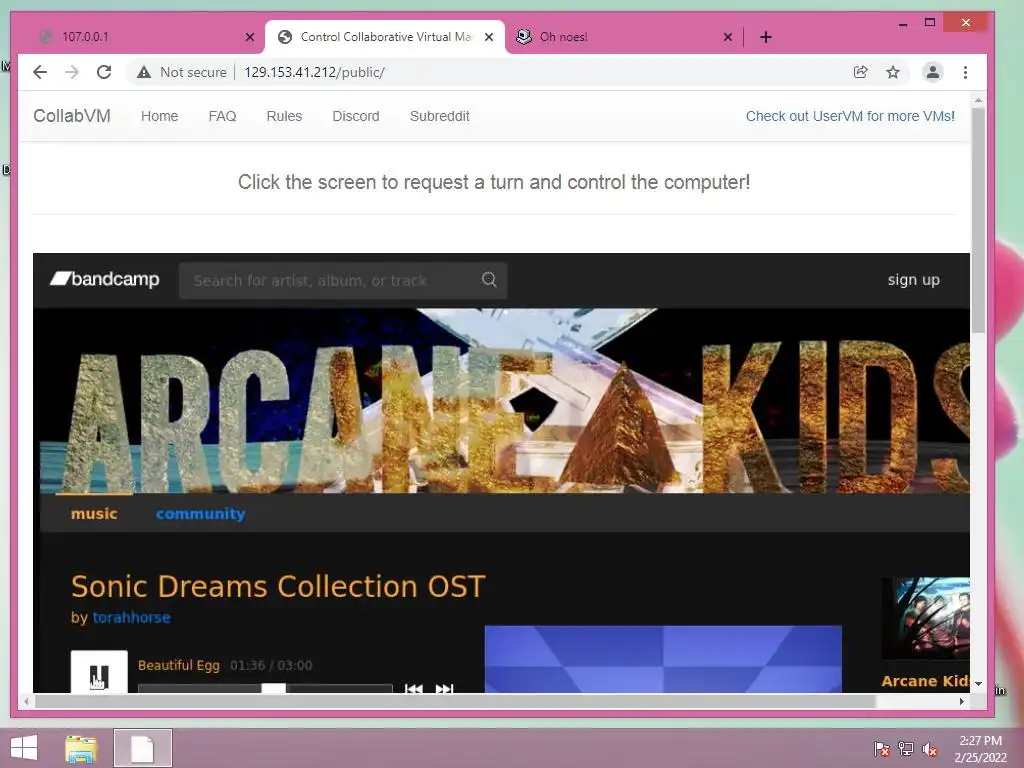Open the Discord link

355,116
